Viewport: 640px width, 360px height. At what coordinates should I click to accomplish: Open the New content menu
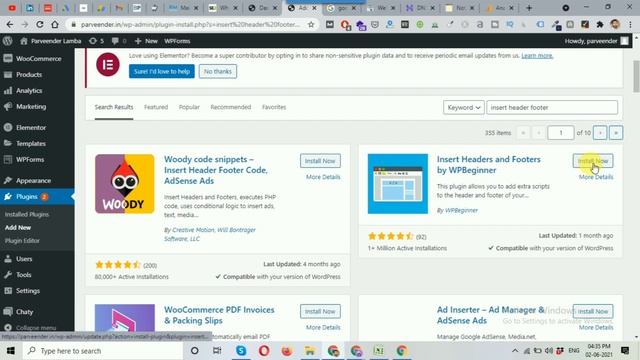(146, 41)
